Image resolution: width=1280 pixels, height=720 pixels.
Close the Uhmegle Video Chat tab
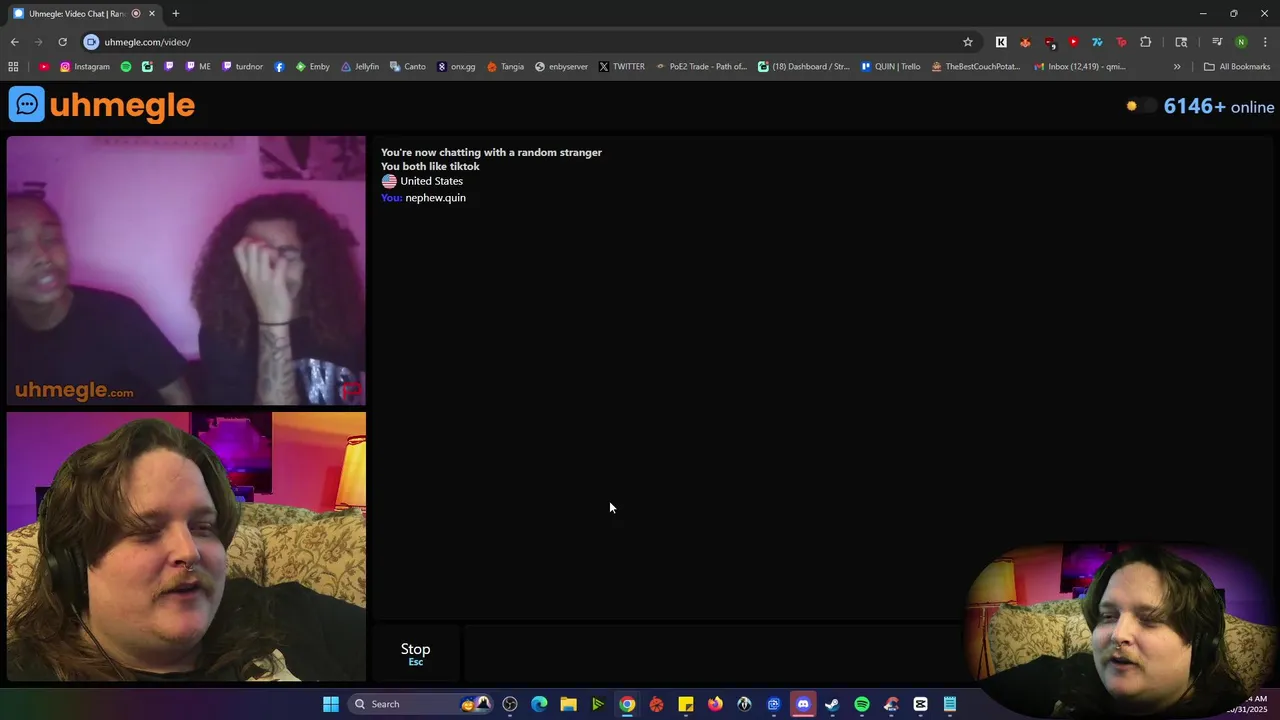[x=152, y=14]
